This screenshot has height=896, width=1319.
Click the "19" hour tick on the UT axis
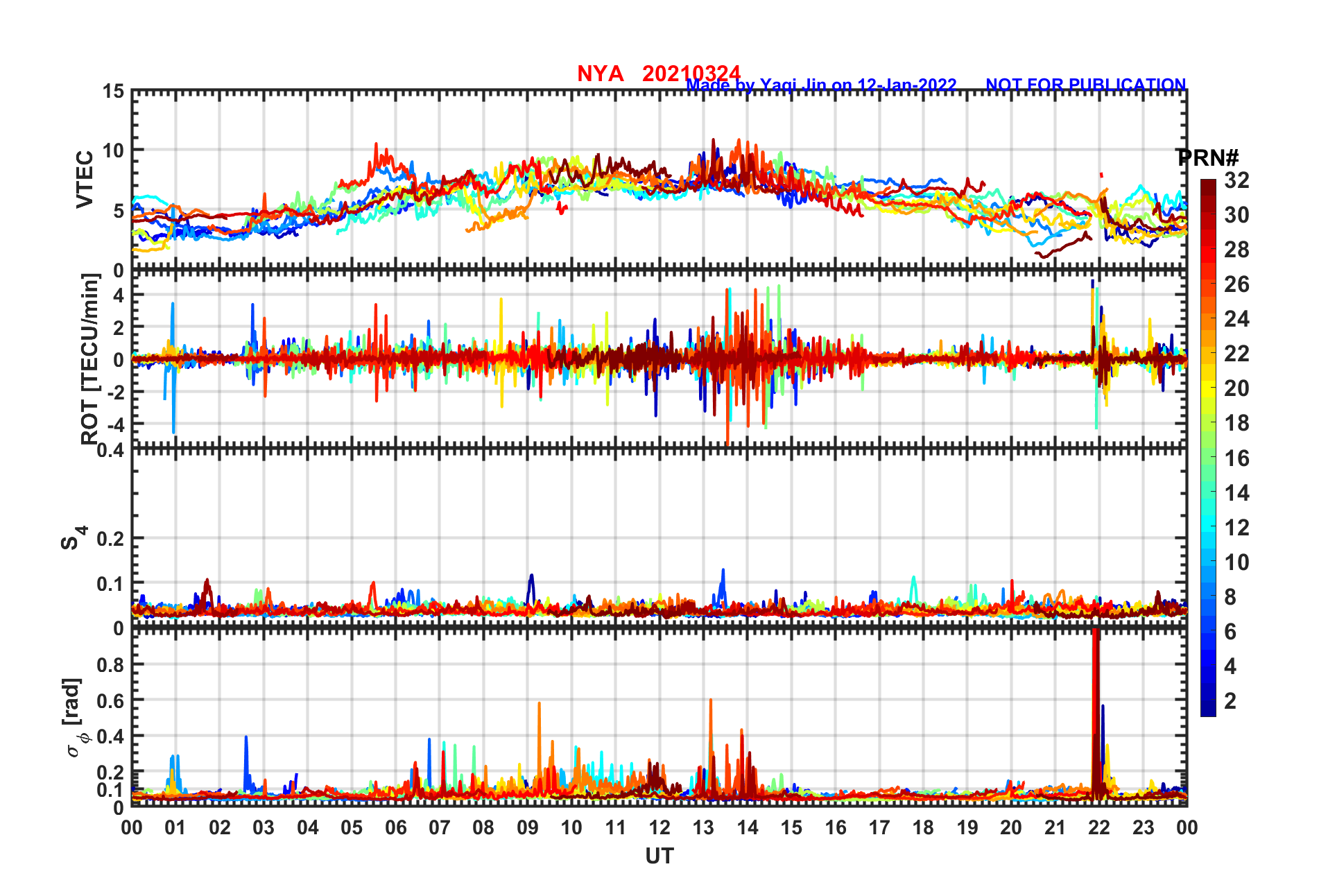[967, 828]
